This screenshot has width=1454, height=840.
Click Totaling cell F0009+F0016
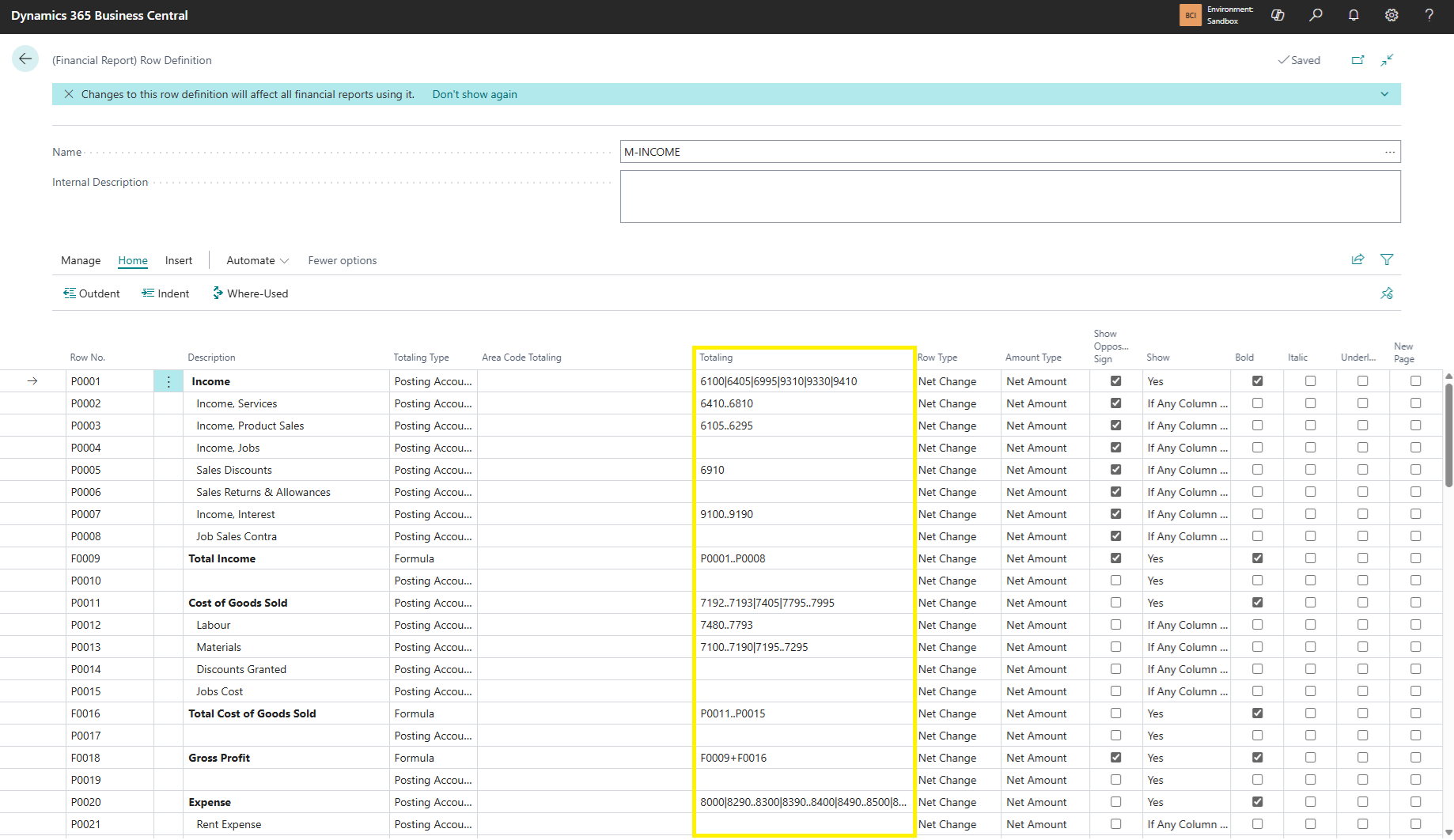pyautogui.click(x=803, y=758)
